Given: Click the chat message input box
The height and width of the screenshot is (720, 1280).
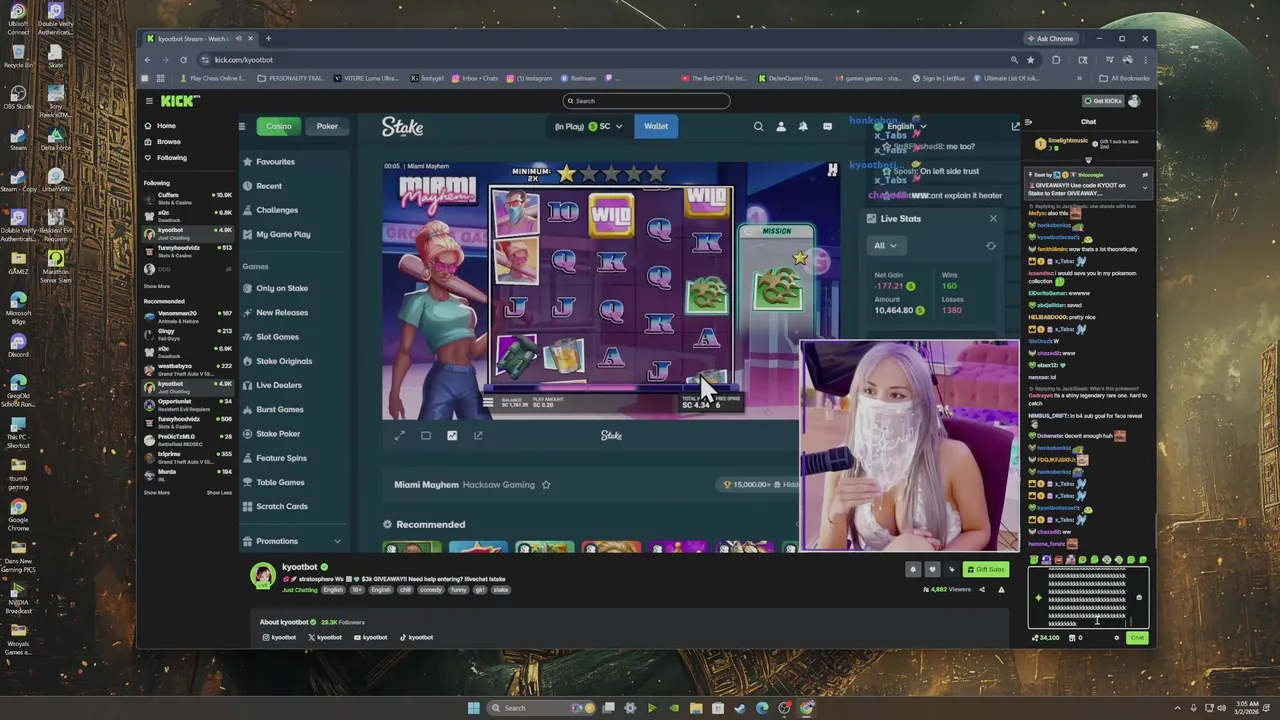Looking at the screenshot, I should (x=1087, y=598).
